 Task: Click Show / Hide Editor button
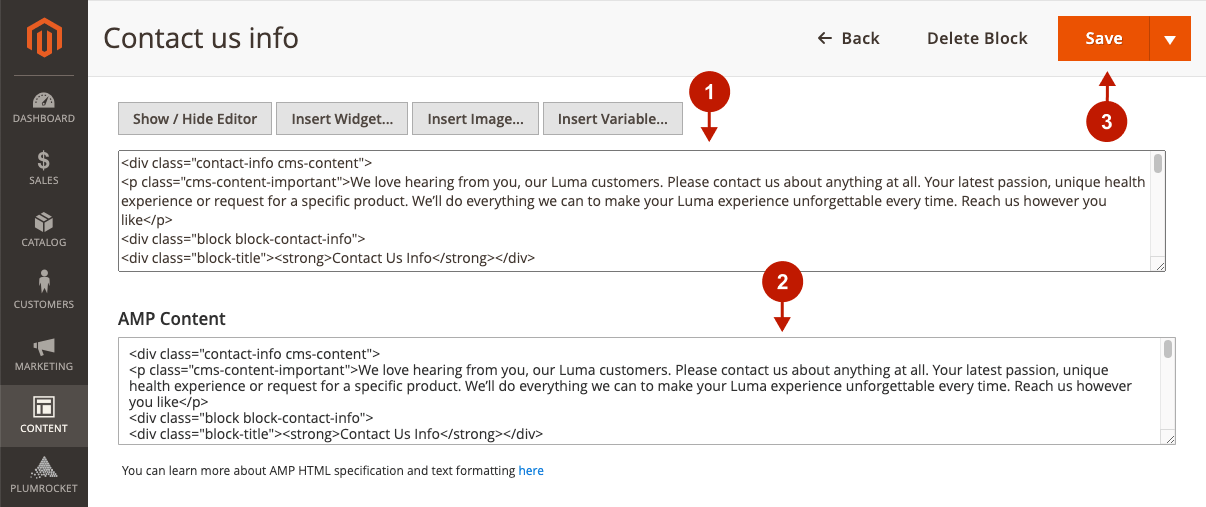[x=195, y=118]
